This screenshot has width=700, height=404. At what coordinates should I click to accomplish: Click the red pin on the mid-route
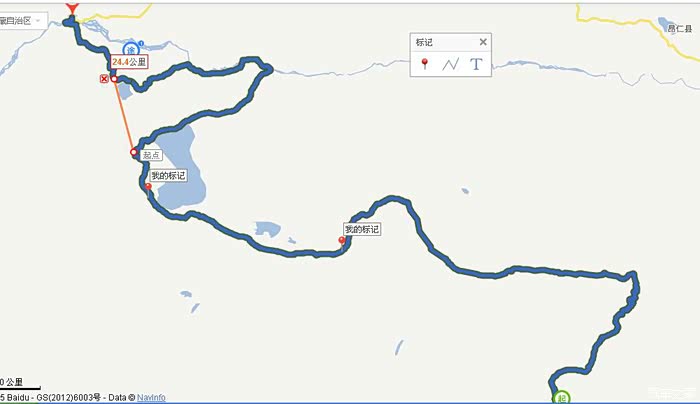pos(342,242)
